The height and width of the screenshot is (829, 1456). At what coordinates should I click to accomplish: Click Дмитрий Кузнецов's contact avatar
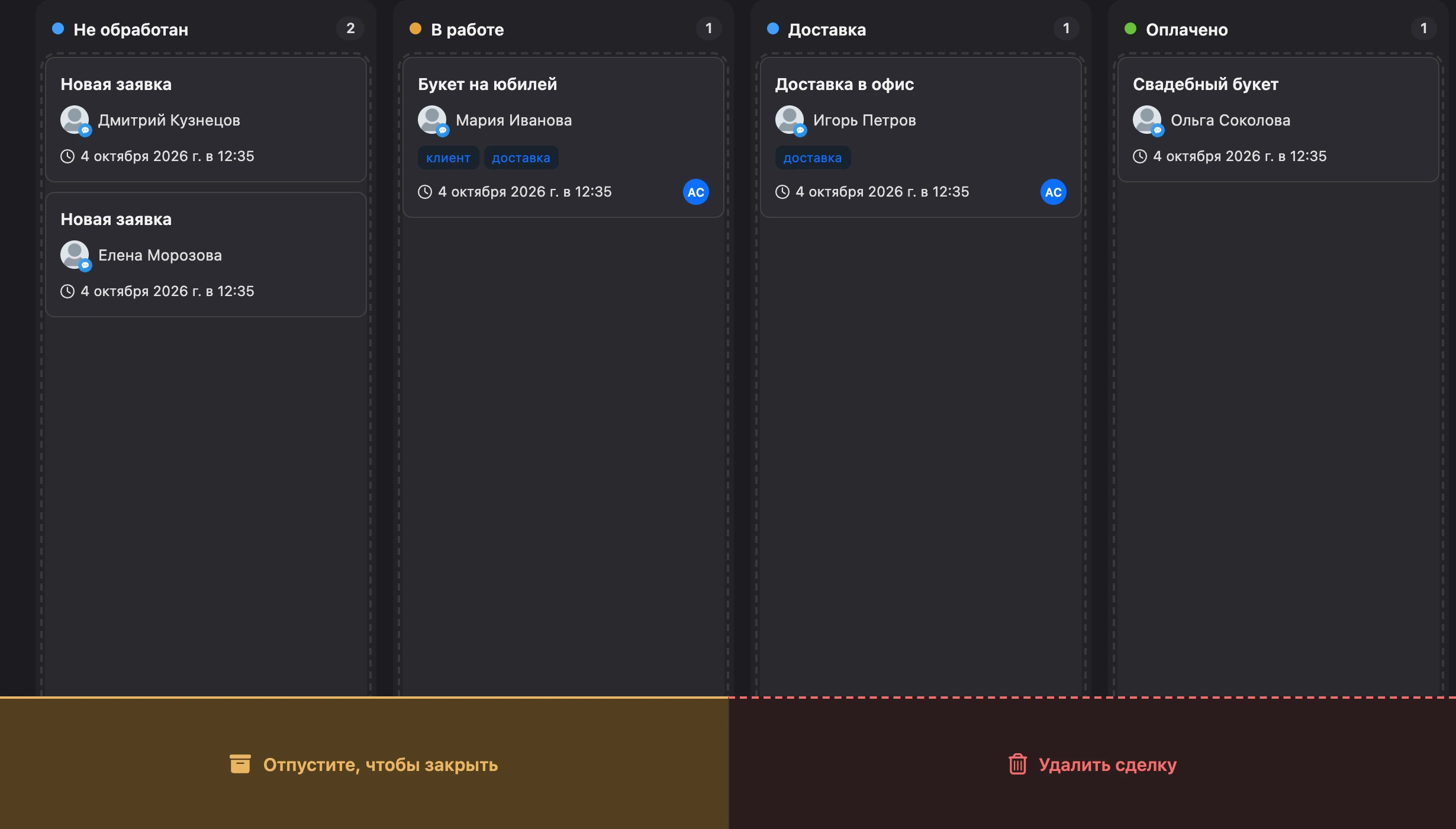tap(75, 120)
